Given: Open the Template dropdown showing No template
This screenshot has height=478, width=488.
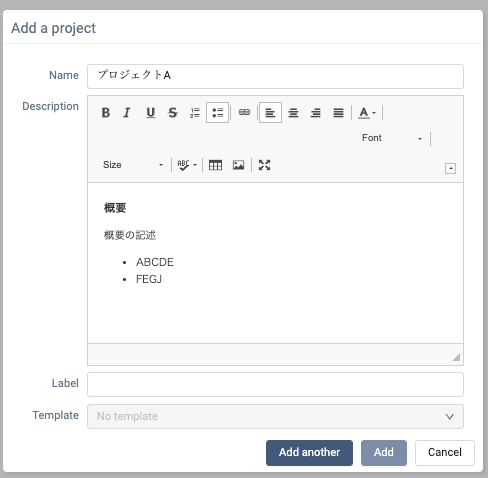Looking at the screenshot, I should click(x=275, y=416).
